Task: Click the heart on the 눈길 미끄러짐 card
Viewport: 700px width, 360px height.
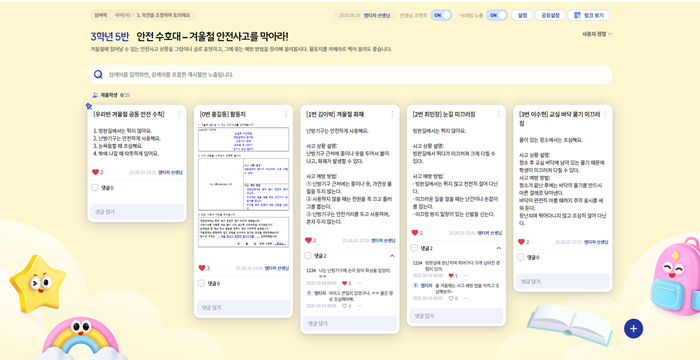Action: (x=414, y=233)
